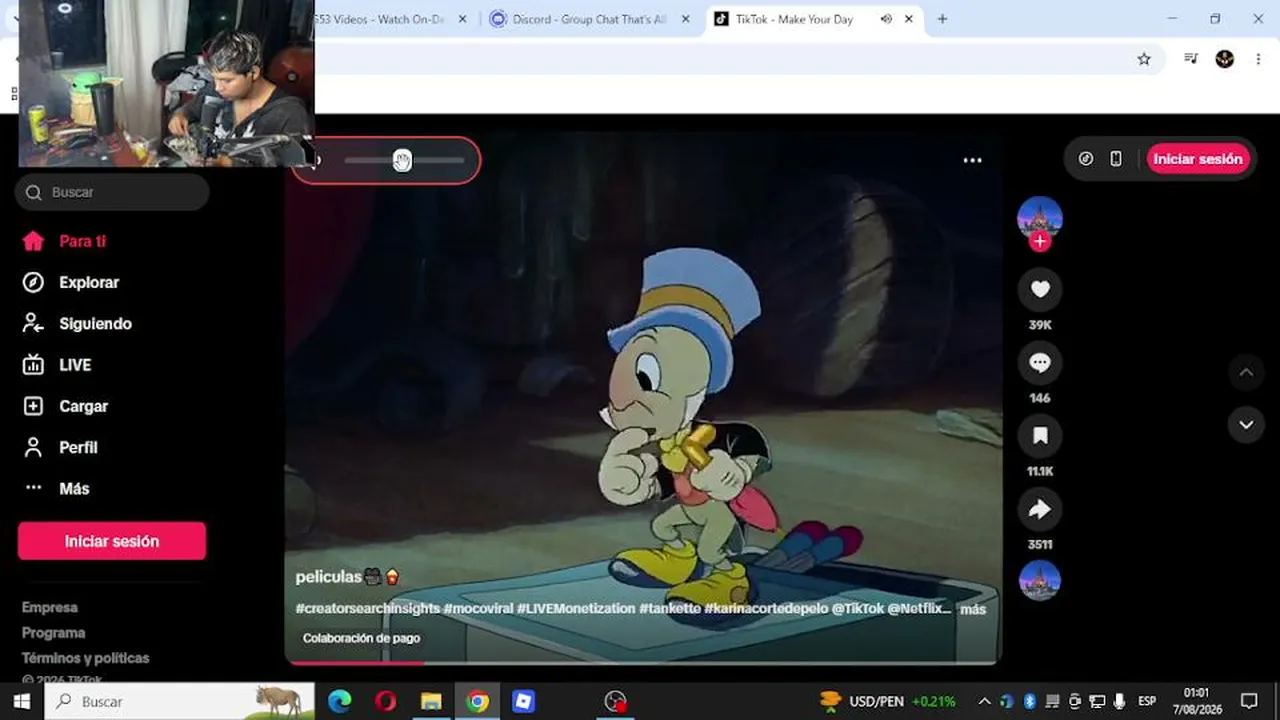Image resolution: width=1280 pixels, height=720 pixels.
Task: Open the USD/PEN currency widget
Action: pyautogui.click(x=887, y=701)
